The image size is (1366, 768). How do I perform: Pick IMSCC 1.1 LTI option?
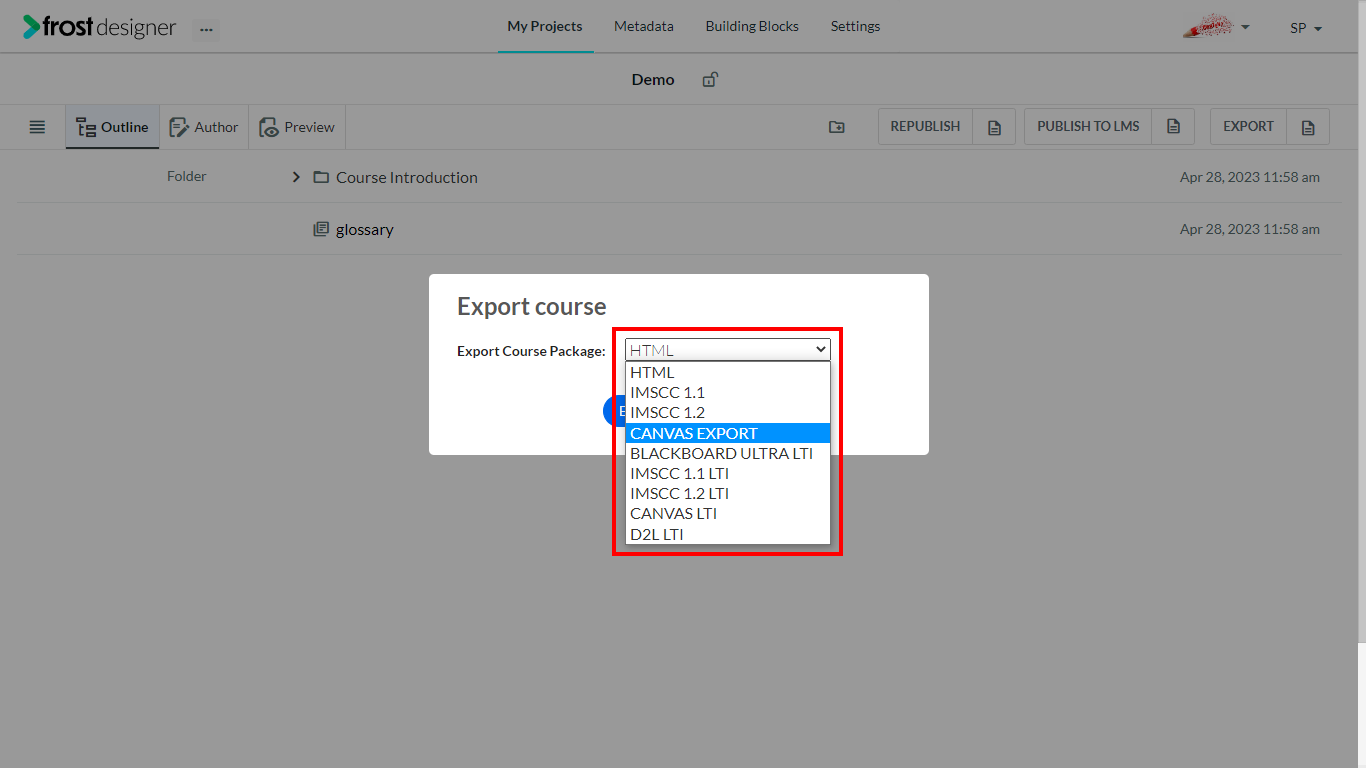coord(728,473)
